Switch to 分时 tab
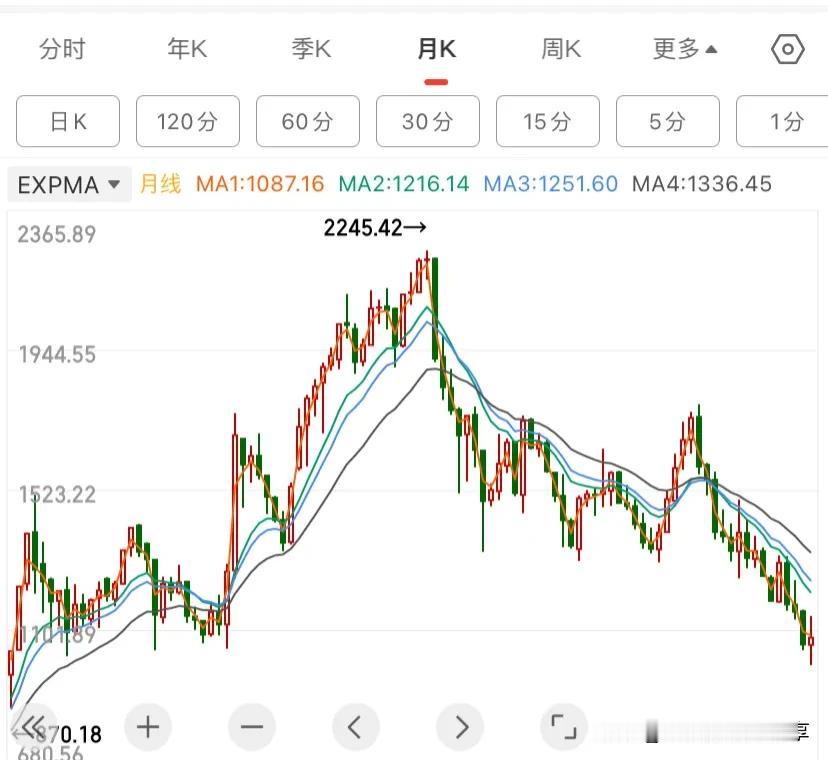This screenshot has height=760, width=828. click(x=62, y=49)
